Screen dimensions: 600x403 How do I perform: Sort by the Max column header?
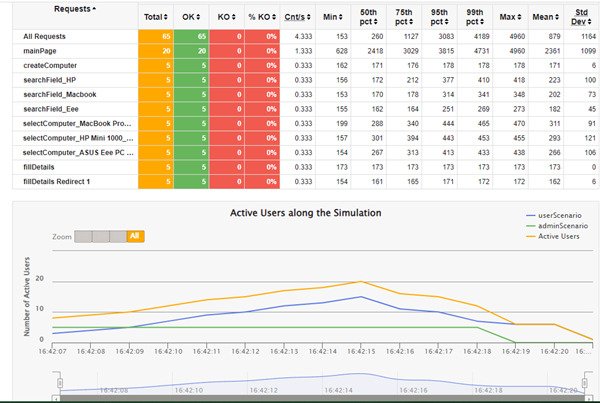pyautogui.click(x=510, y=17)
